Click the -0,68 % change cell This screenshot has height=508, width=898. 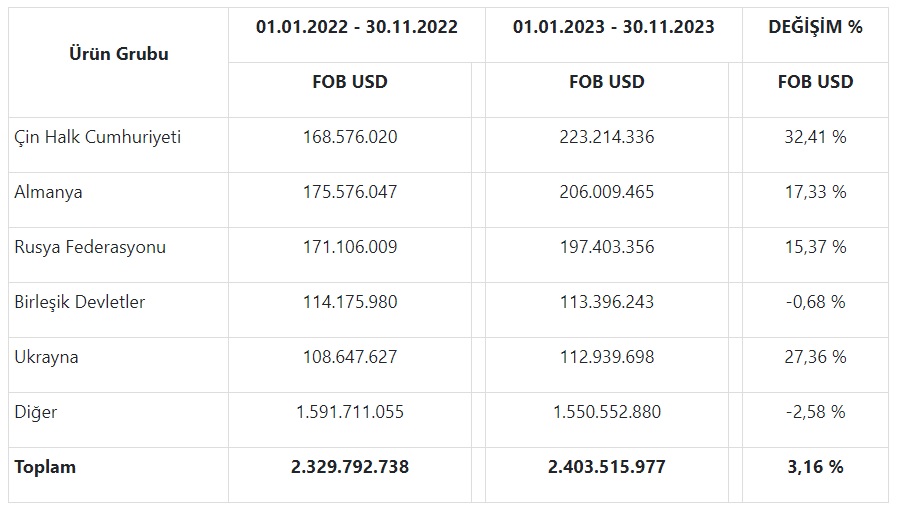point(815,302)
